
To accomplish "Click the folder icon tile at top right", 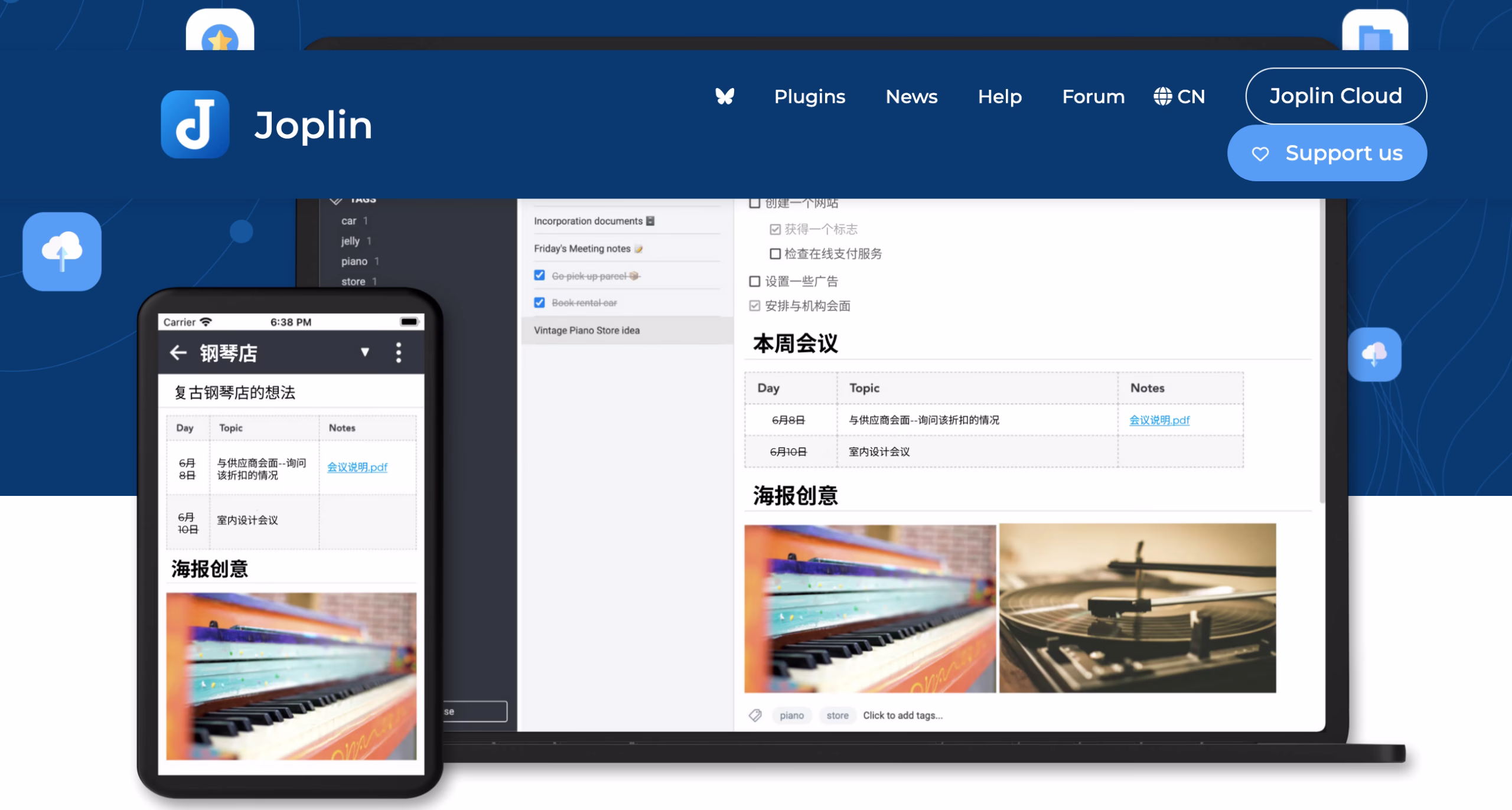I will 1375,31.
